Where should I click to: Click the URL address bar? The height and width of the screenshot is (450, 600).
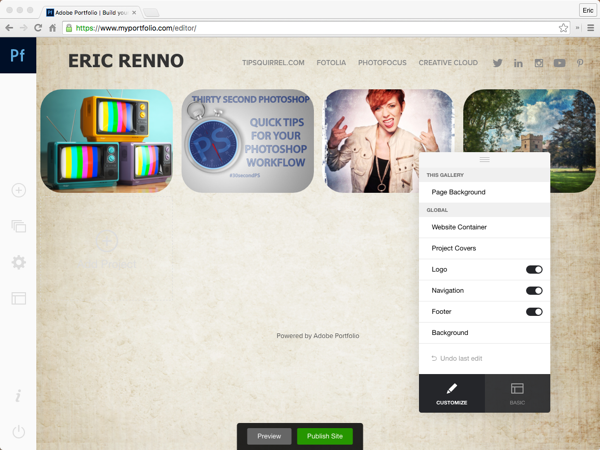tap(316, 28)
